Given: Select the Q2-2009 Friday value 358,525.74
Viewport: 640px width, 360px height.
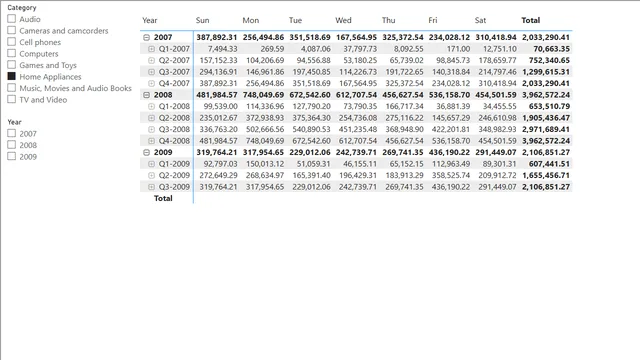Looking at the screenshot, I should [x=451, y=175].
